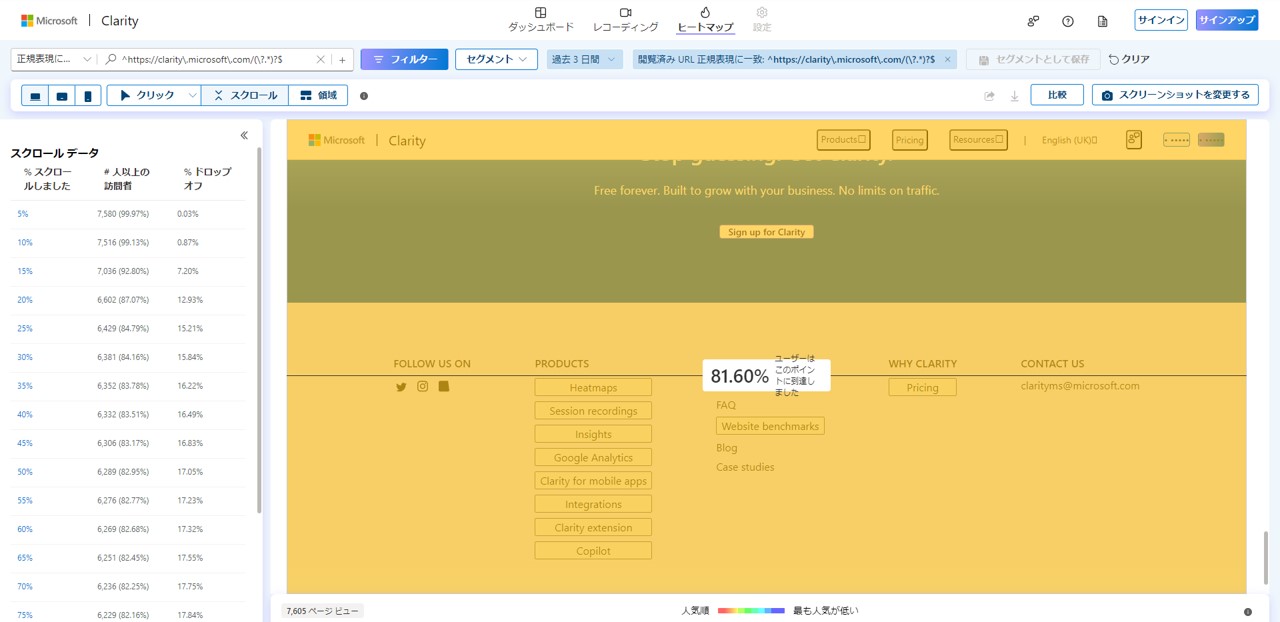The width and height of the screenshot is (1280, 622).
Task: Click the セグメントとして保存 button
Action: pyautogui.click(x=1033, y=59)
